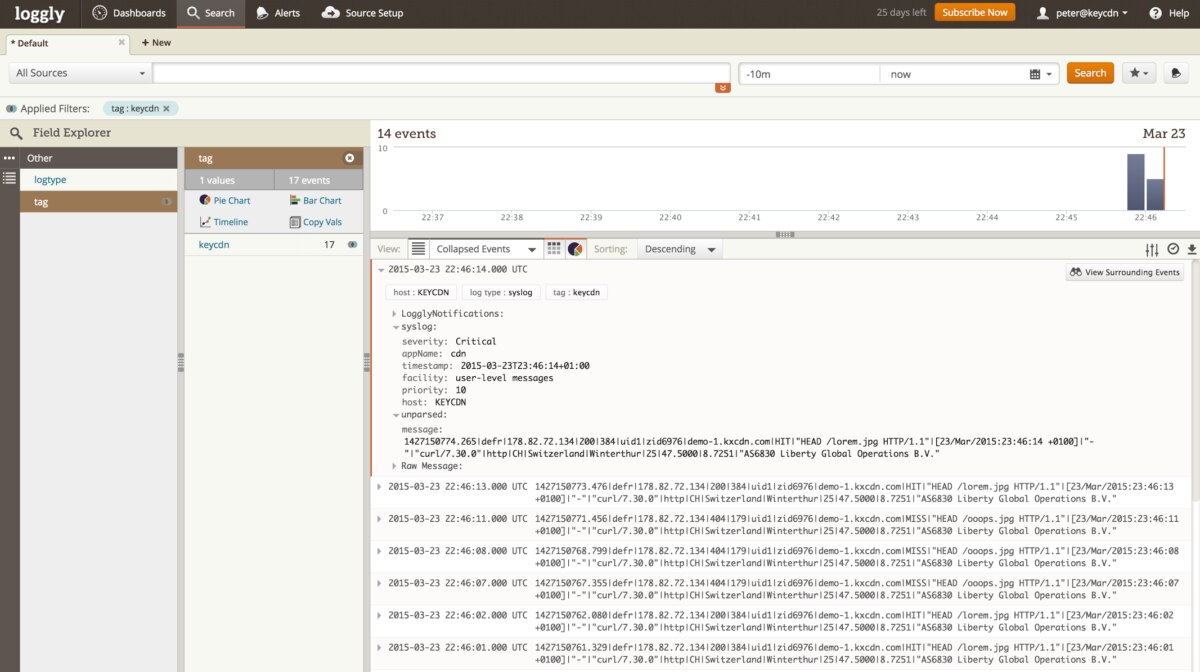Collapse the syslog section of the event
The height and width of the screenshot is (672, 1200).
pos(395,326)
